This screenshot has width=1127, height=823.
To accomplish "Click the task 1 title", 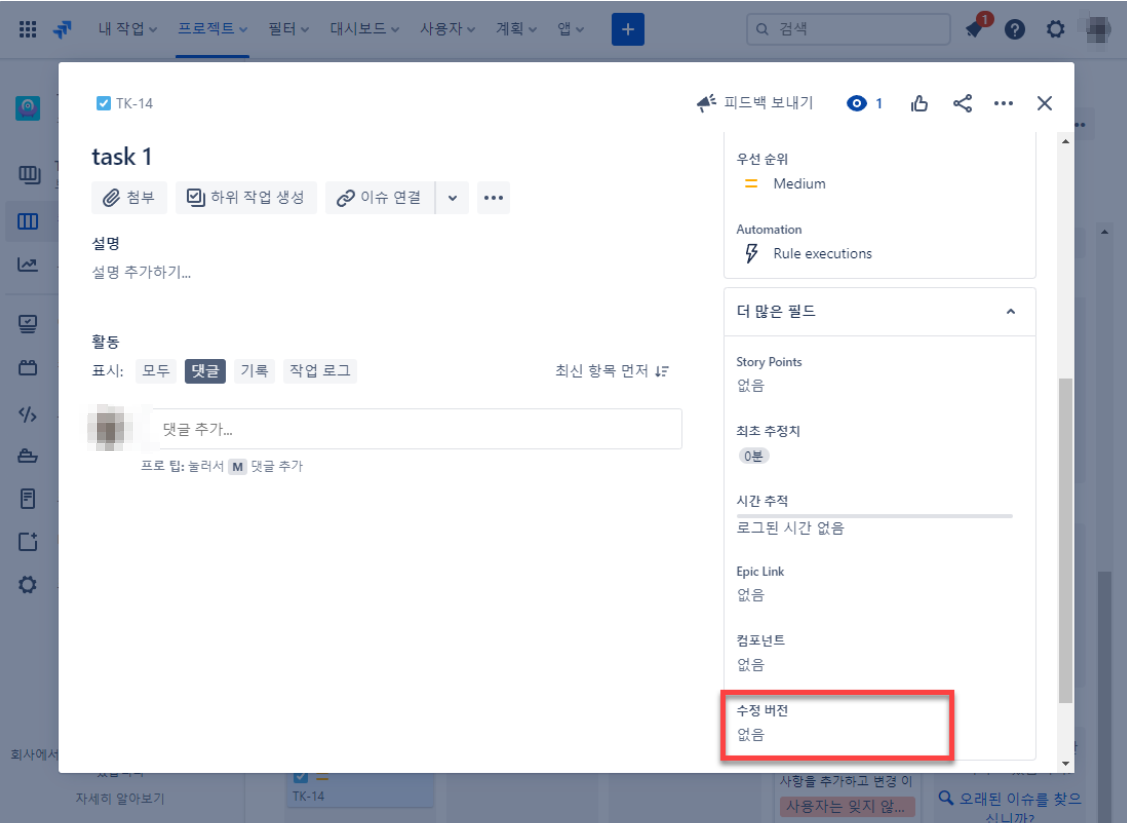I will click(x=121, y=157).
